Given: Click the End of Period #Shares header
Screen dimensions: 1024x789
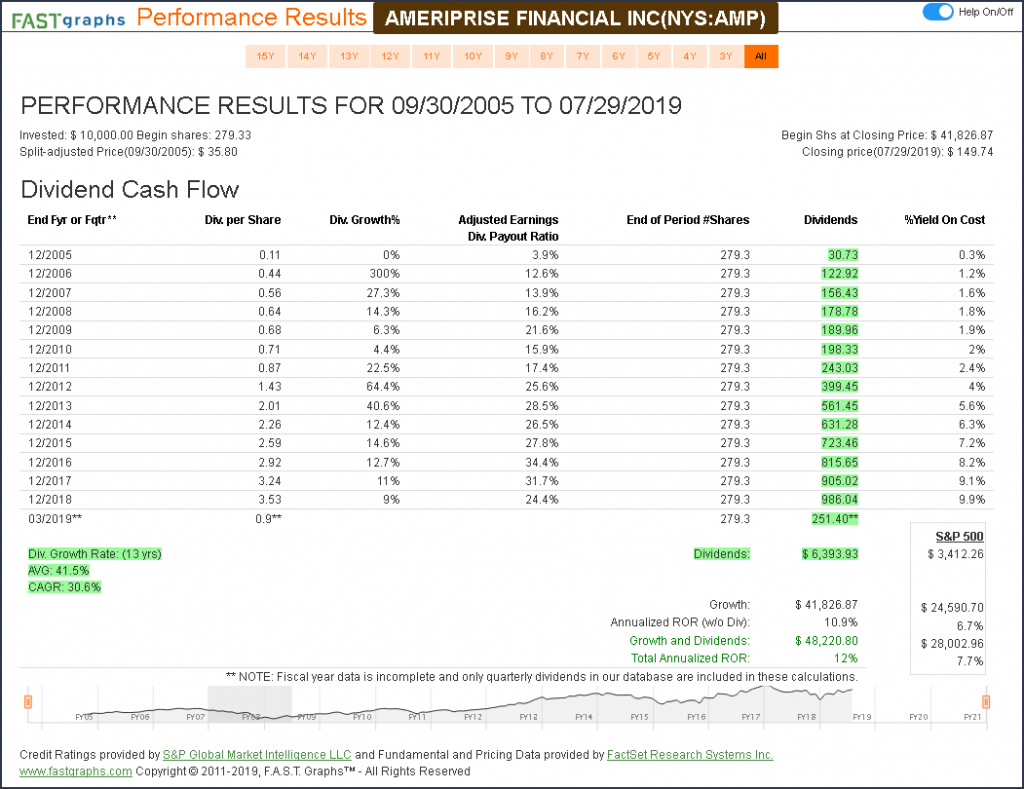Looking at the screenshot, I should coord(688,220).
